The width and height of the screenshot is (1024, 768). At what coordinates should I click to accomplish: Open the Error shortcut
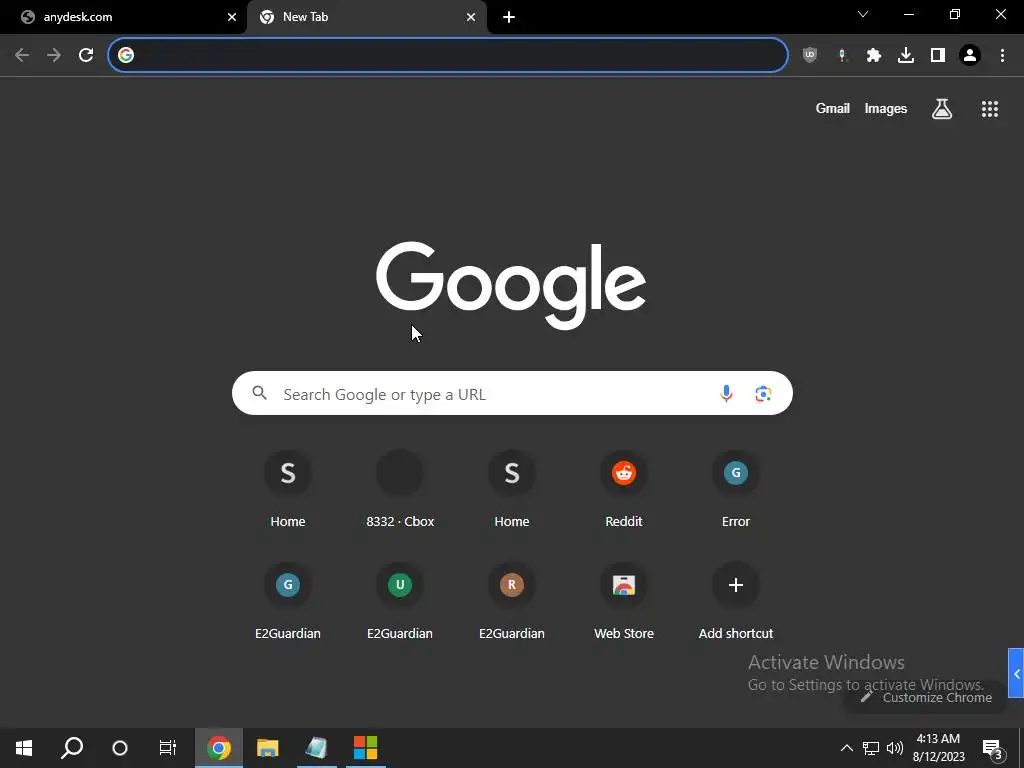point(736,488)
